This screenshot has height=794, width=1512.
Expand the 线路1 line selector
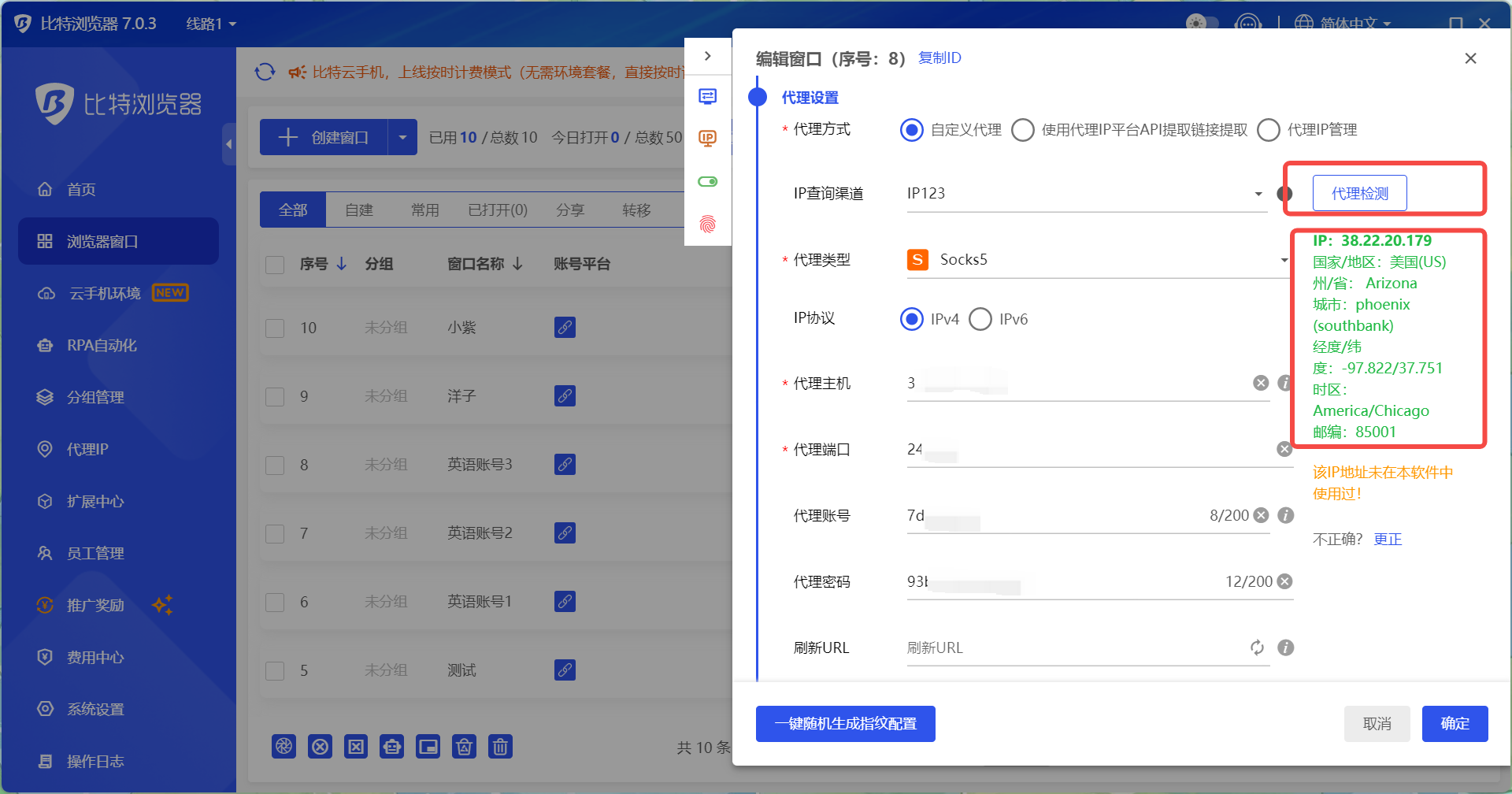point(209,24)
